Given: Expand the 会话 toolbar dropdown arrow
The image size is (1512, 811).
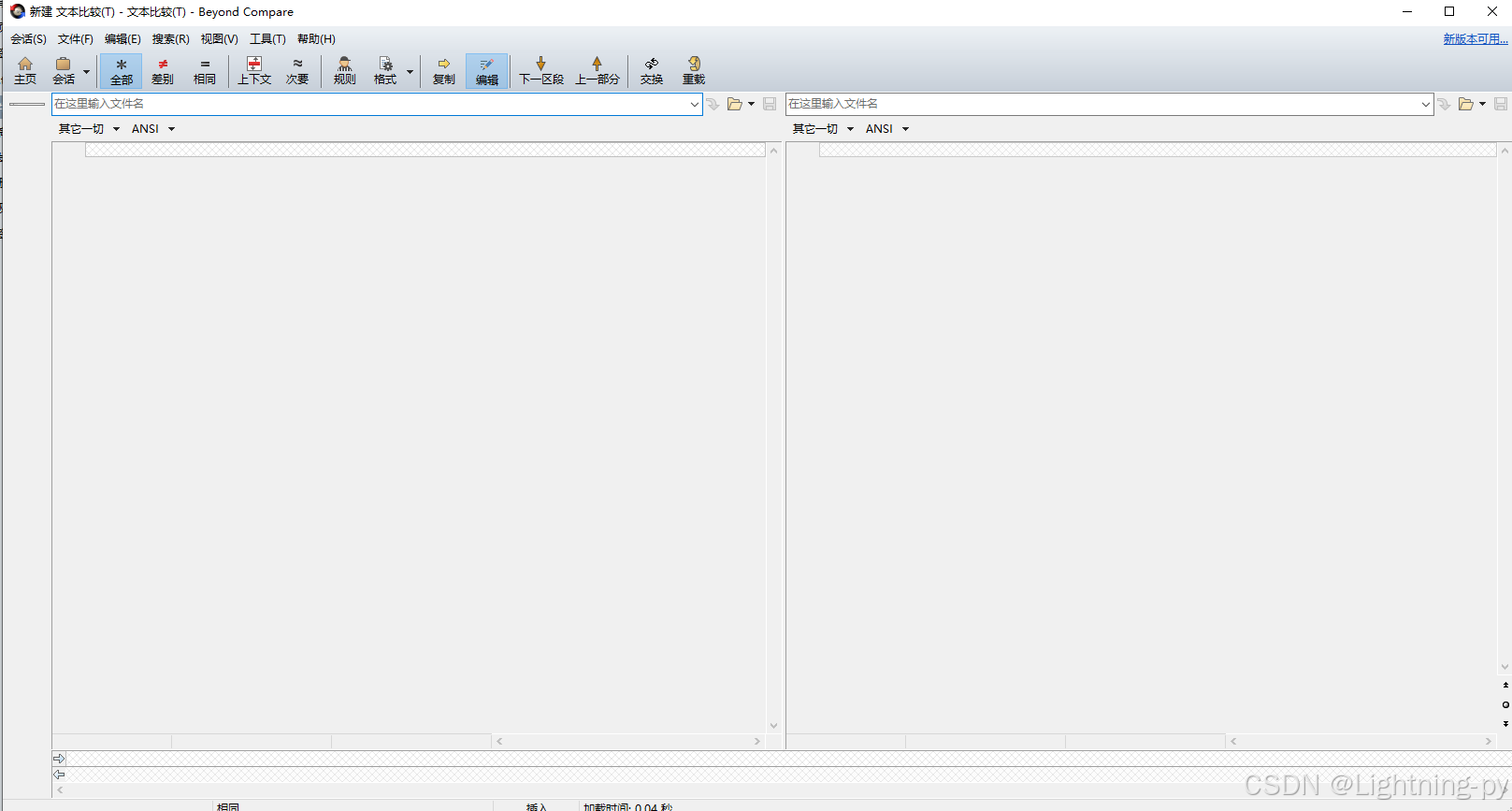Looking at the screenshot, I should [x=86, y=71].
